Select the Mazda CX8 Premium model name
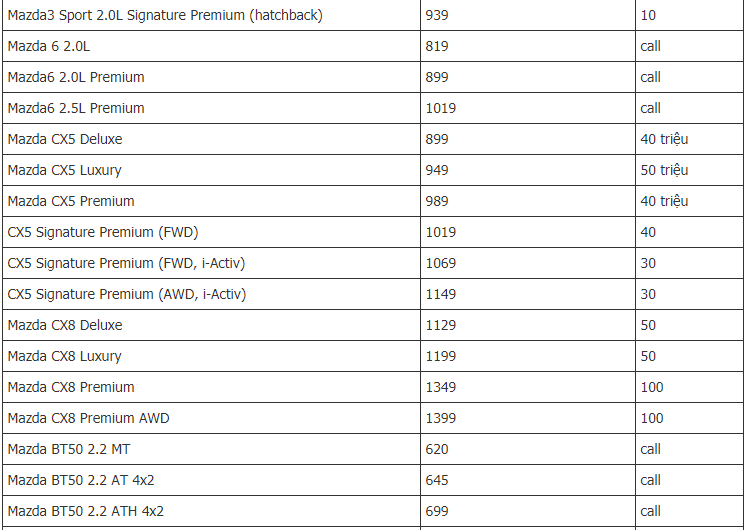 (71, 387)
